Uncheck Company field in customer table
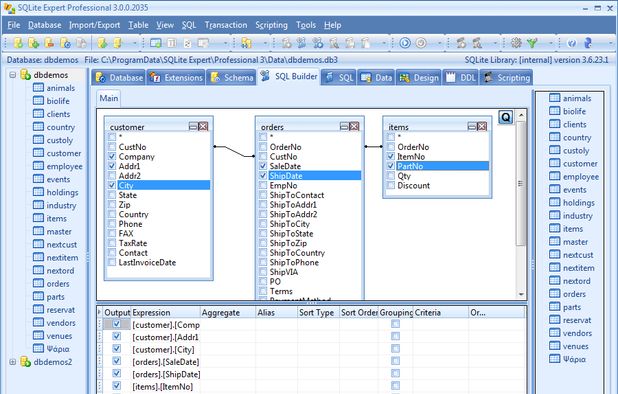The height and width of the screenshot is (394, 618). (112, 156)
